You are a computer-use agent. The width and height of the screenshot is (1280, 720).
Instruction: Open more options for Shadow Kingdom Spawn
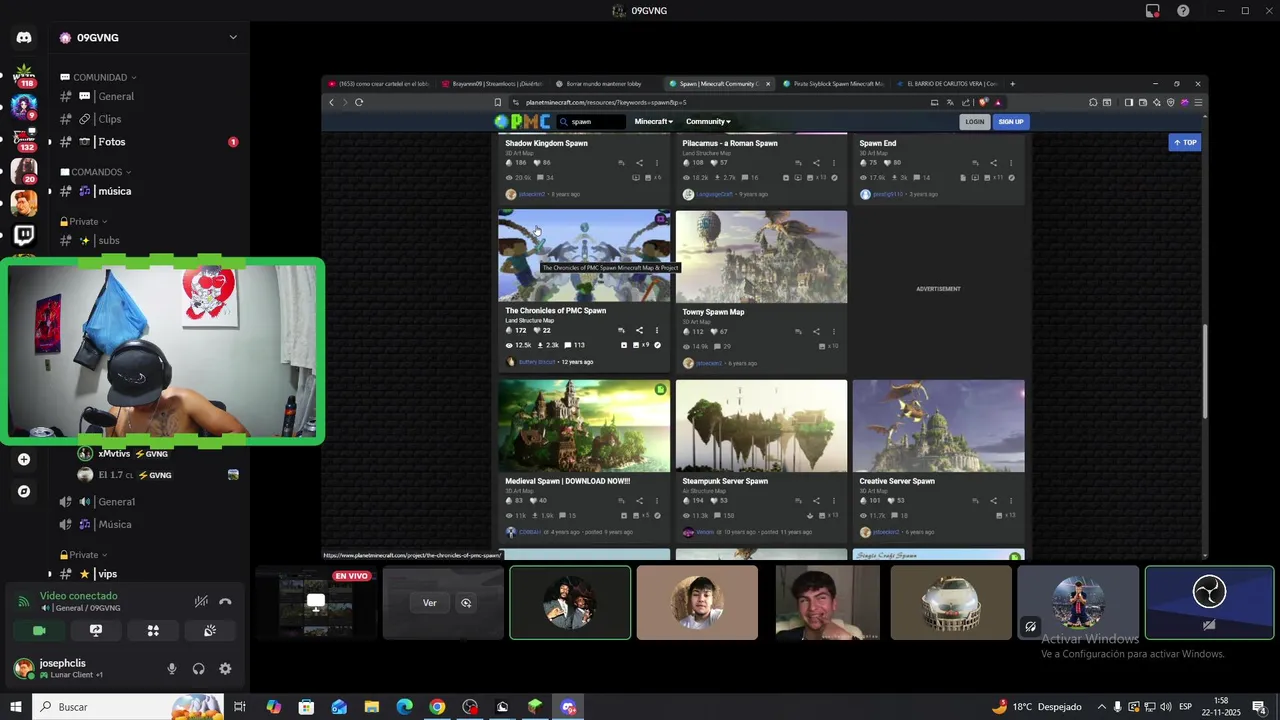pos(657,163)
